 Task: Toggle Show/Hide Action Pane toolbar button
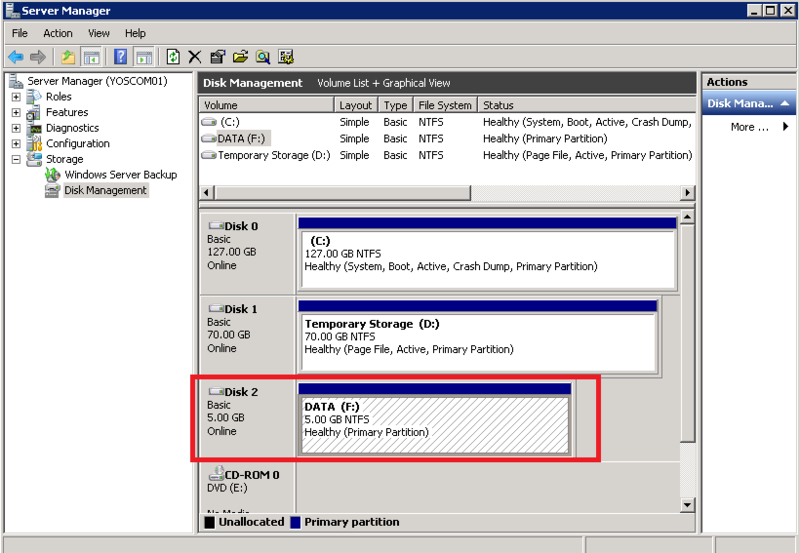coord(144,57)
